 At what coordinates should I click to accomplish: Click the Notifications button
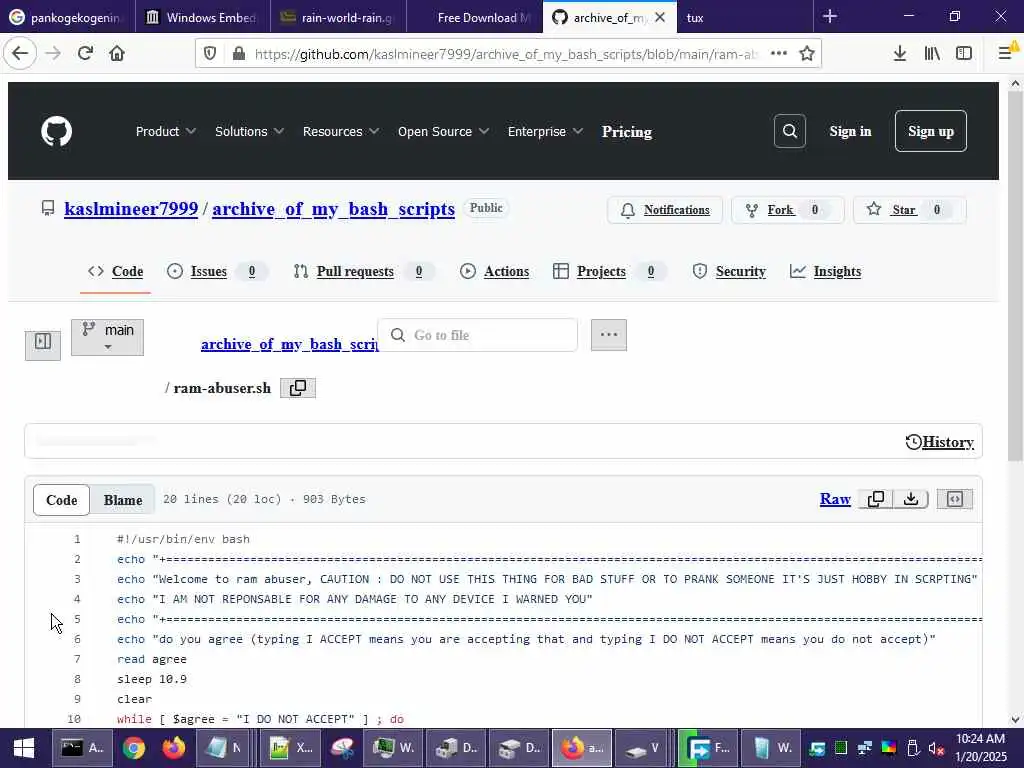pos(665,210)
